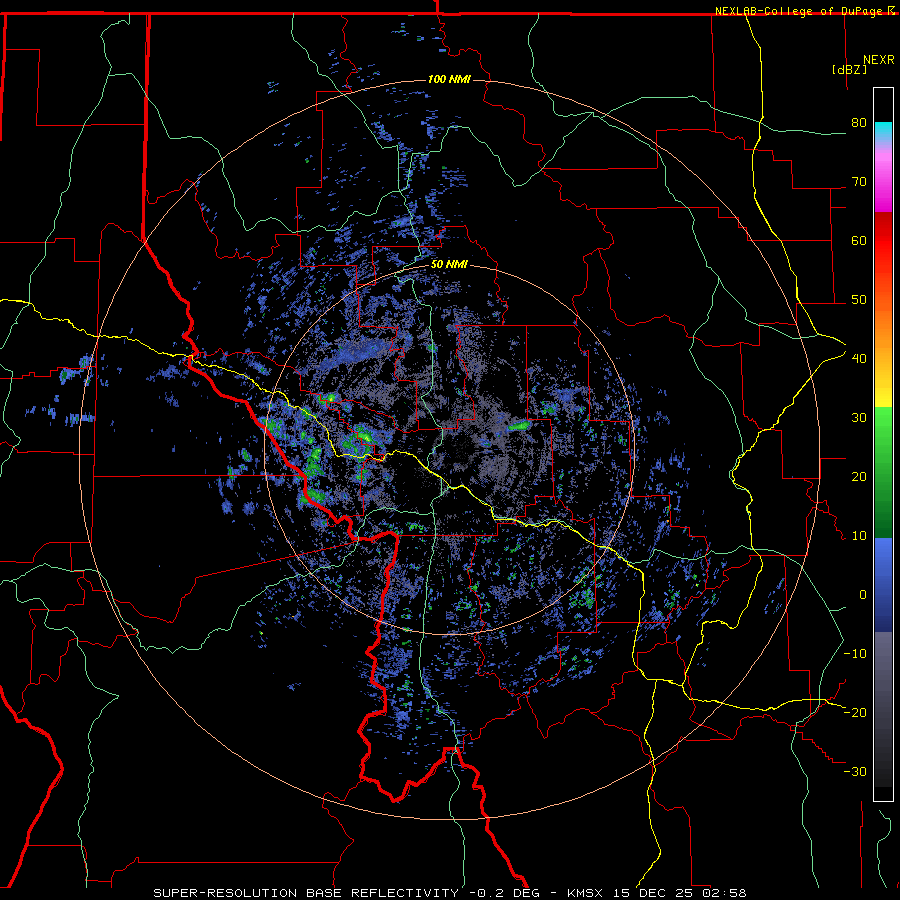This screenshot has height=900, width=900.
Task: Click the KMSX station identifier in the caption
Action: click(x=586, y=893)
